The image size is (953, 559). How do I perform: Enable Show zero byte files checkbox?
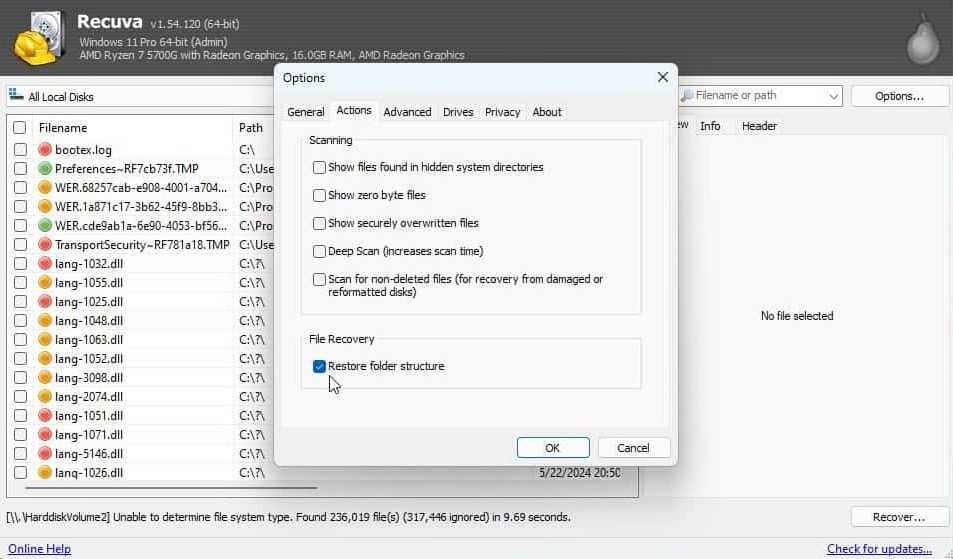coord(319,195)
